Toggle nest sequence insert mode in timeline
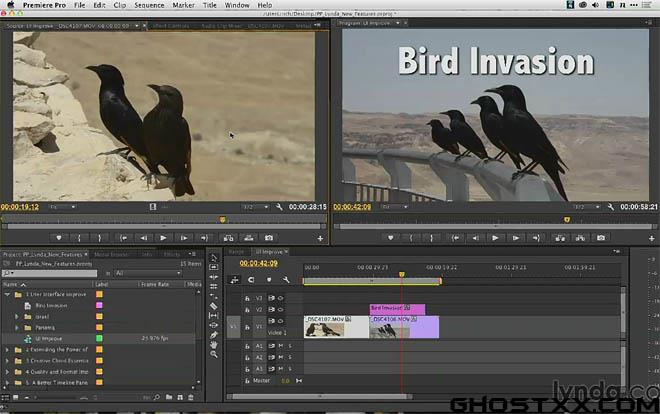Viewport: 660px width, 414px height. (x=234, y=279)
